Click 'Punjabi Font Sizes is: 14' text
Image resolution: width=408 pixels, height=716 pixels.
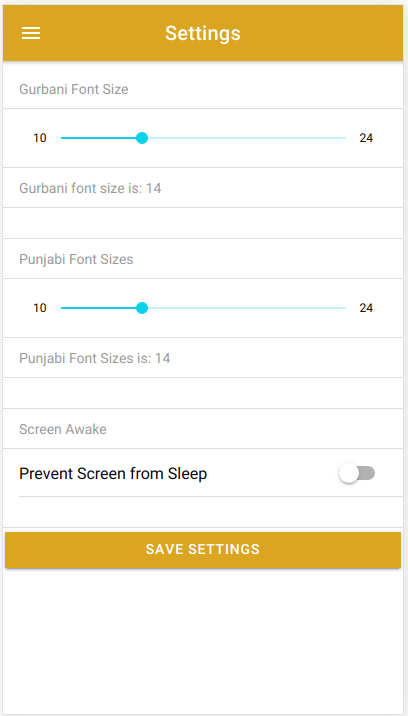point(95,358)
